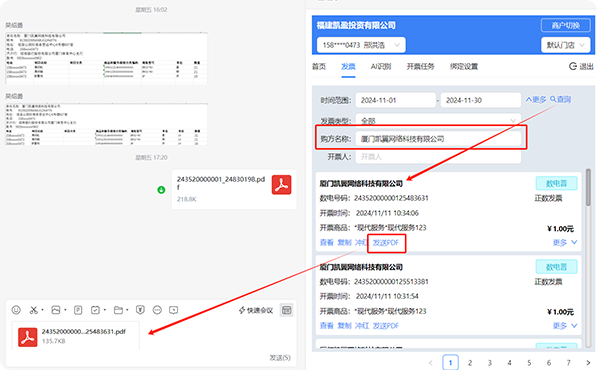
Task: Open the 158****0473 account dropdown
Action: [x=361, y=45]
